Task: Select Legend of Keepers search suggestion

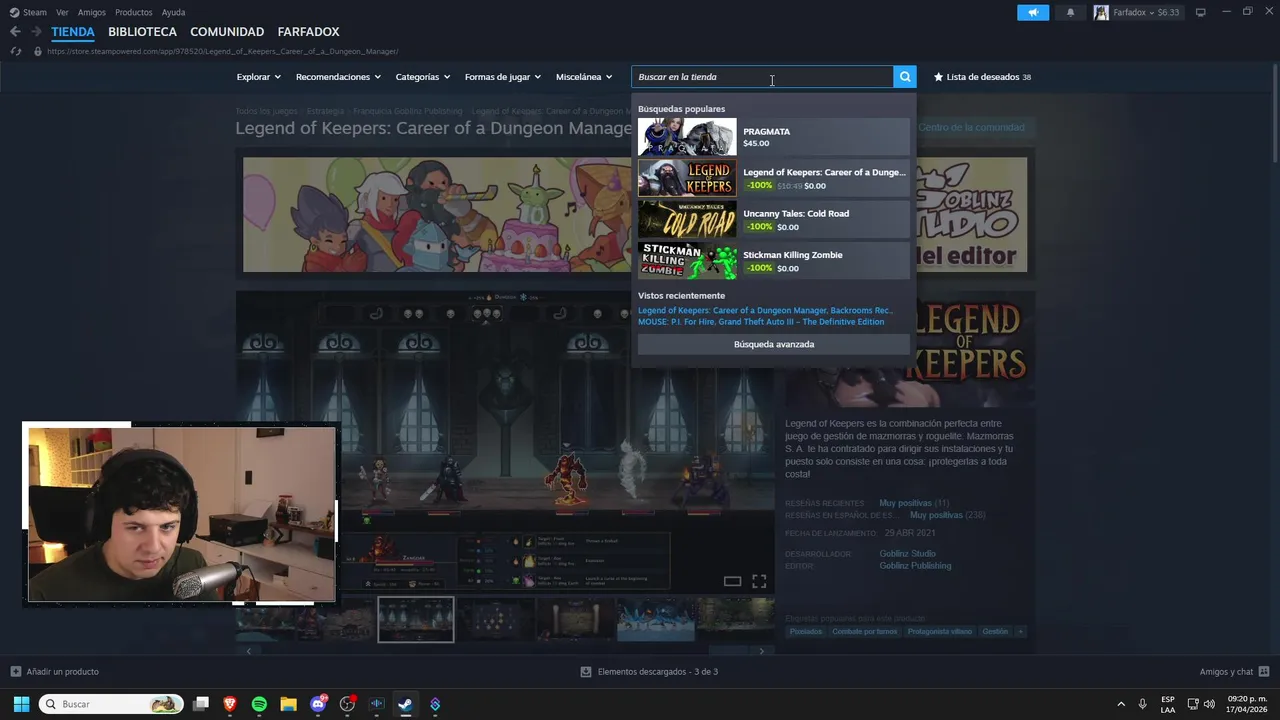Action: (x=774, y=178)
